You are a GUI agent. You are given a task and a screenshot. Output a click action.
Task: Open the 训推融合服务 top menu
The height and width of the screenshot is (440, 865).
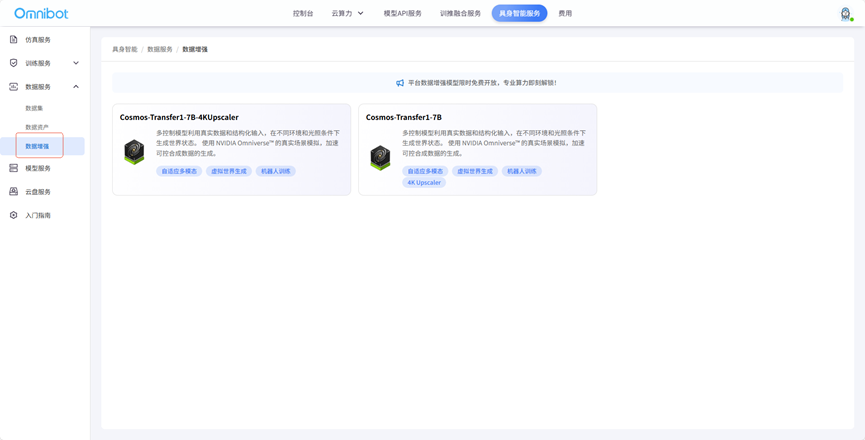(x=461, y=13)
